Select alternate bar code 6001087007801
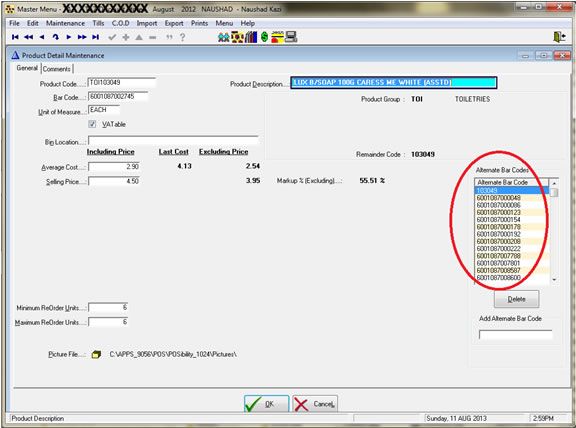Viewport: 576px width, 428px height. tap(512, 263)
